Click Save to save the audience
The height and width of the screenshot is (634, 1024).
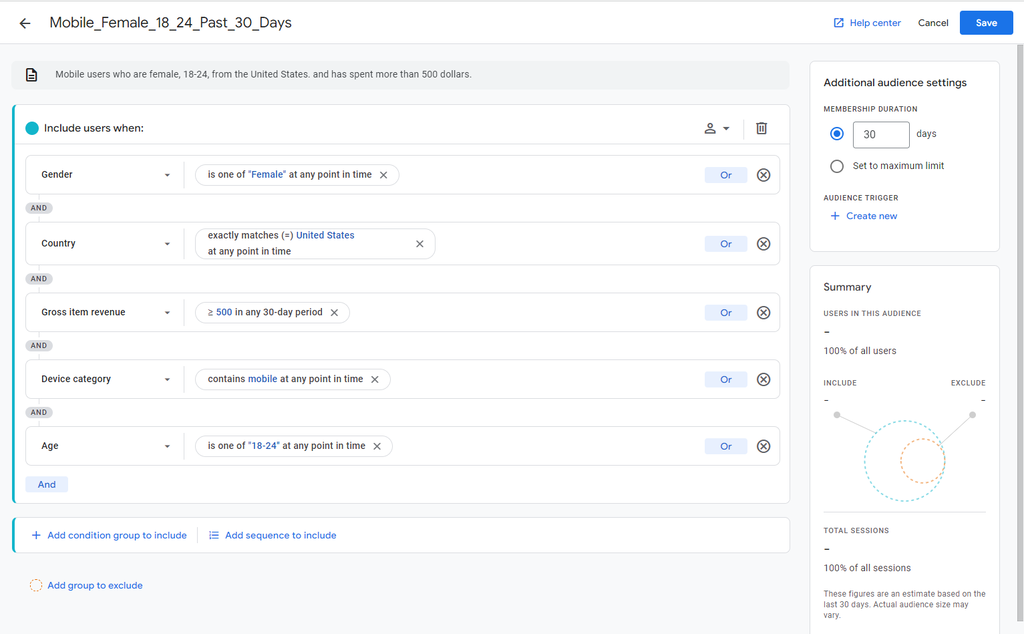point(986,22)
